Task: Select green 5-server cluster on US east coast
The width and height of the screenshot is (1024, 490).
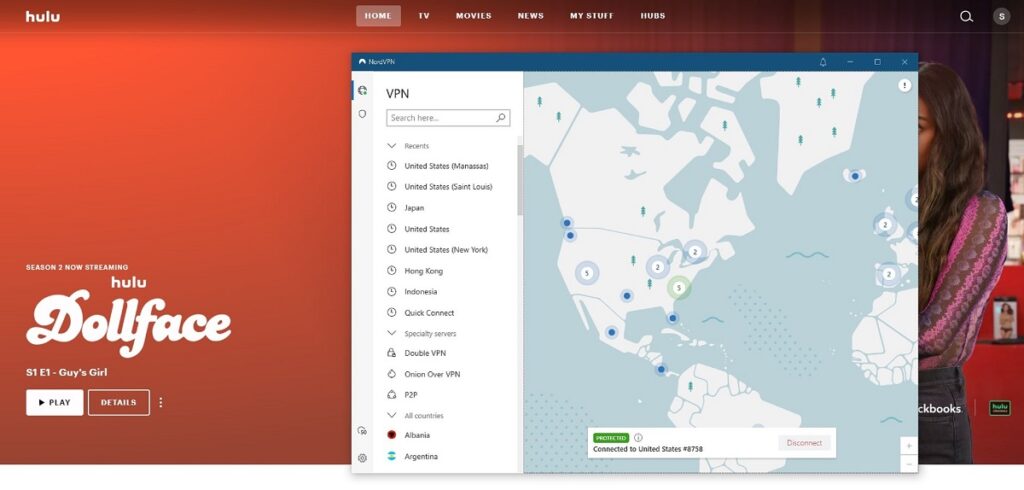Action: [x=679, y=287]
